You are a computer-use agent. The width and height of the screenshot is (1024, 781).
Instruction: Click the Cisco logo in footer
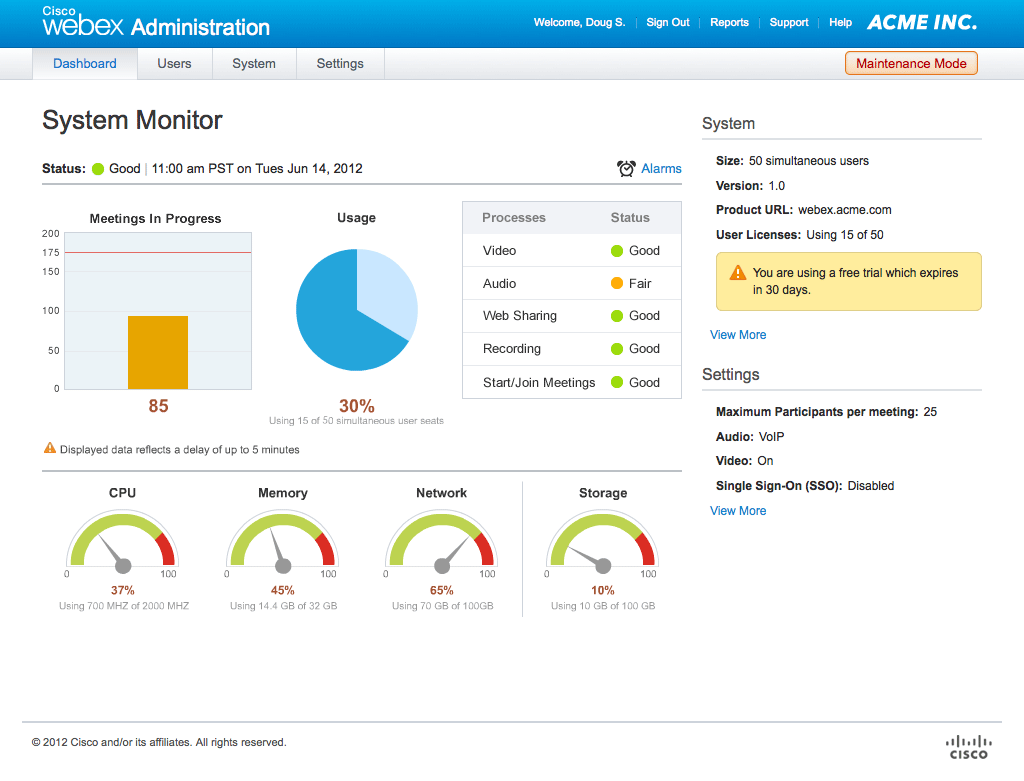tap(967, 746)
